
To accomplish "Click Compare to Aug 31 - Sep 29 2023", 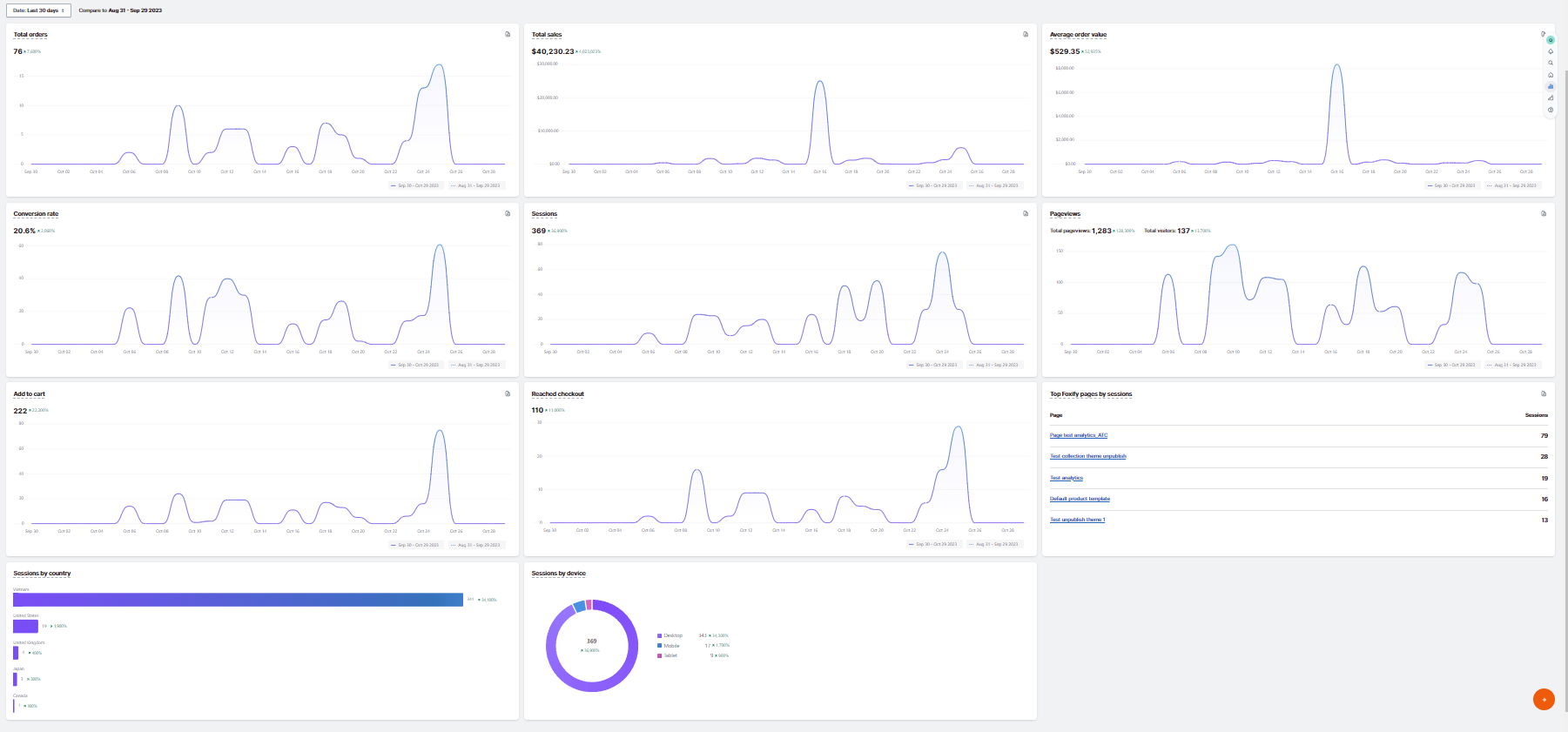I will tap(120, 10).
